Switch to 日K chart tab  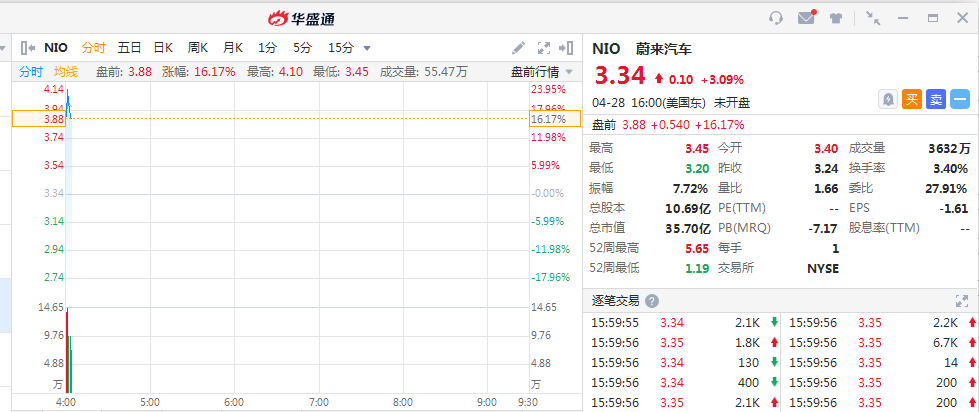pos(163,48)
